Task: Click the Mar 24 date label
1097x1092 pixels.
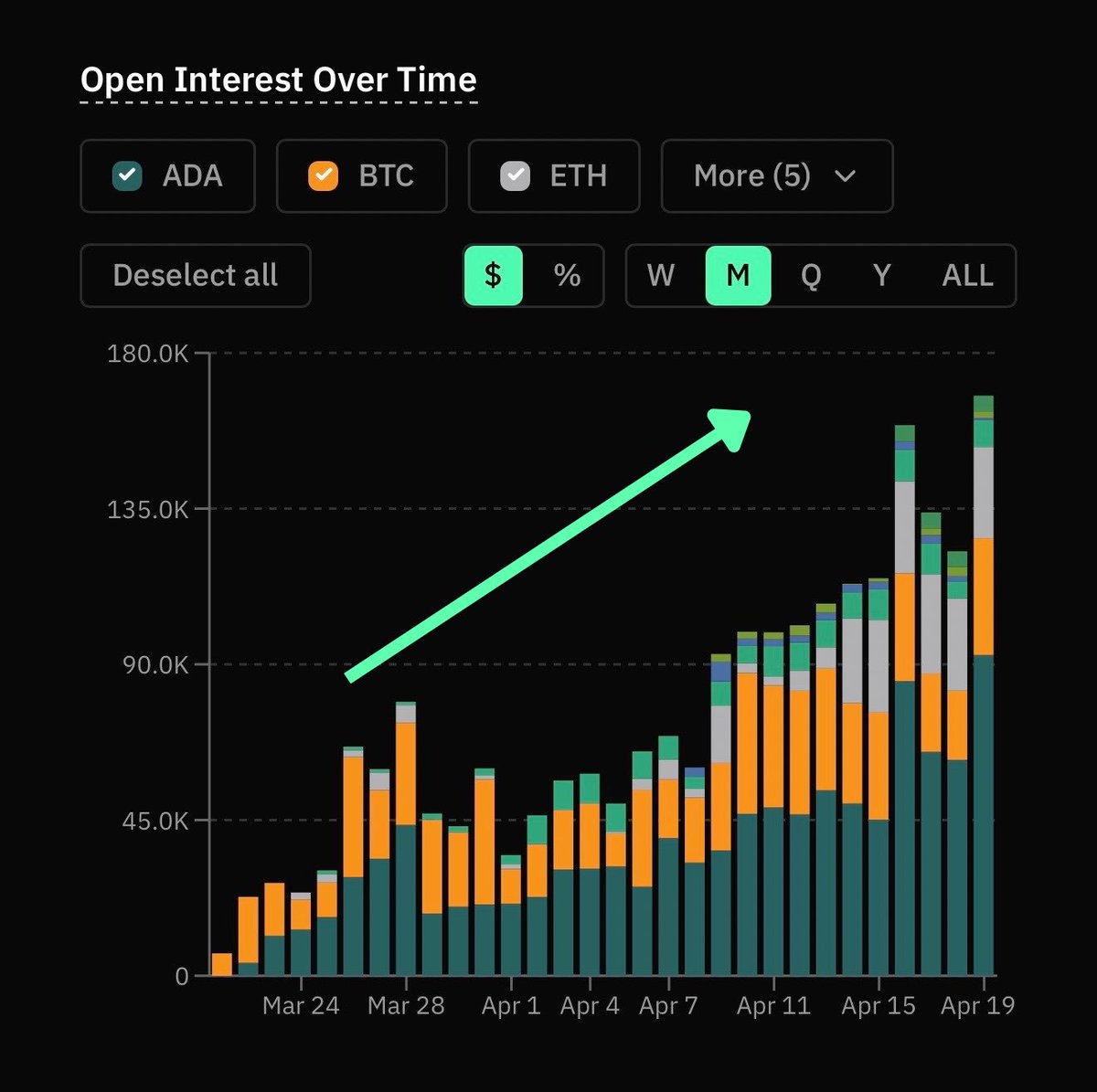Action: click(301, 1006)
